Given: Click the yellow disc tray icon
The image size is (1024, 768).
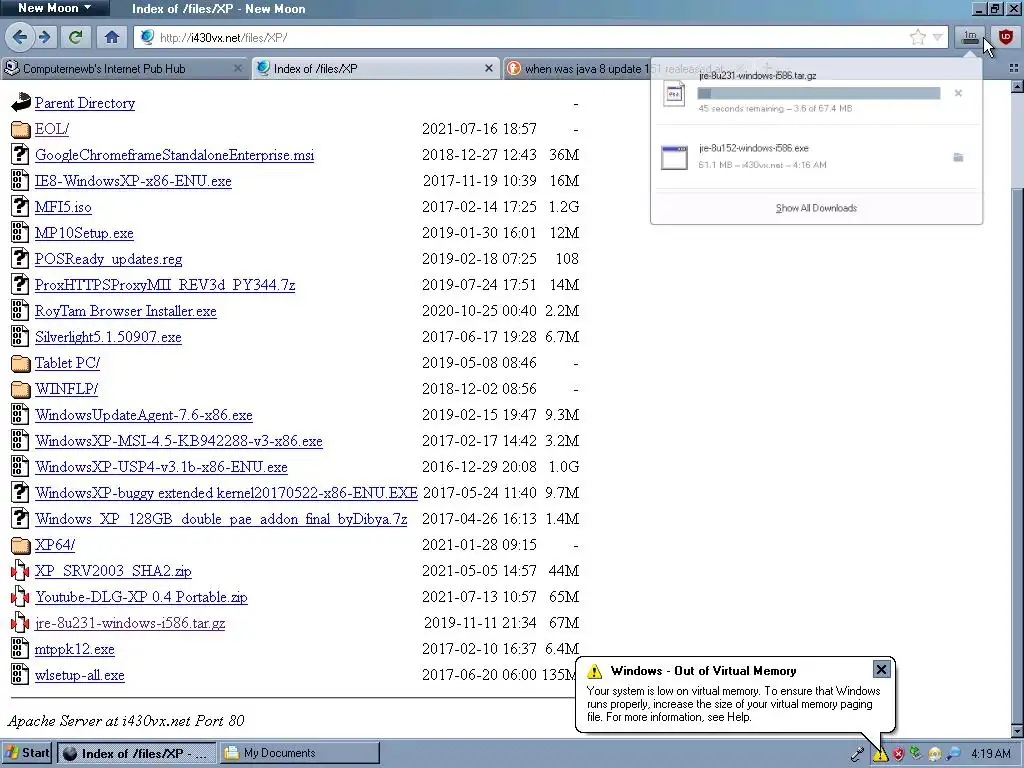Looking at the screenshot, I should coord(935,754).
